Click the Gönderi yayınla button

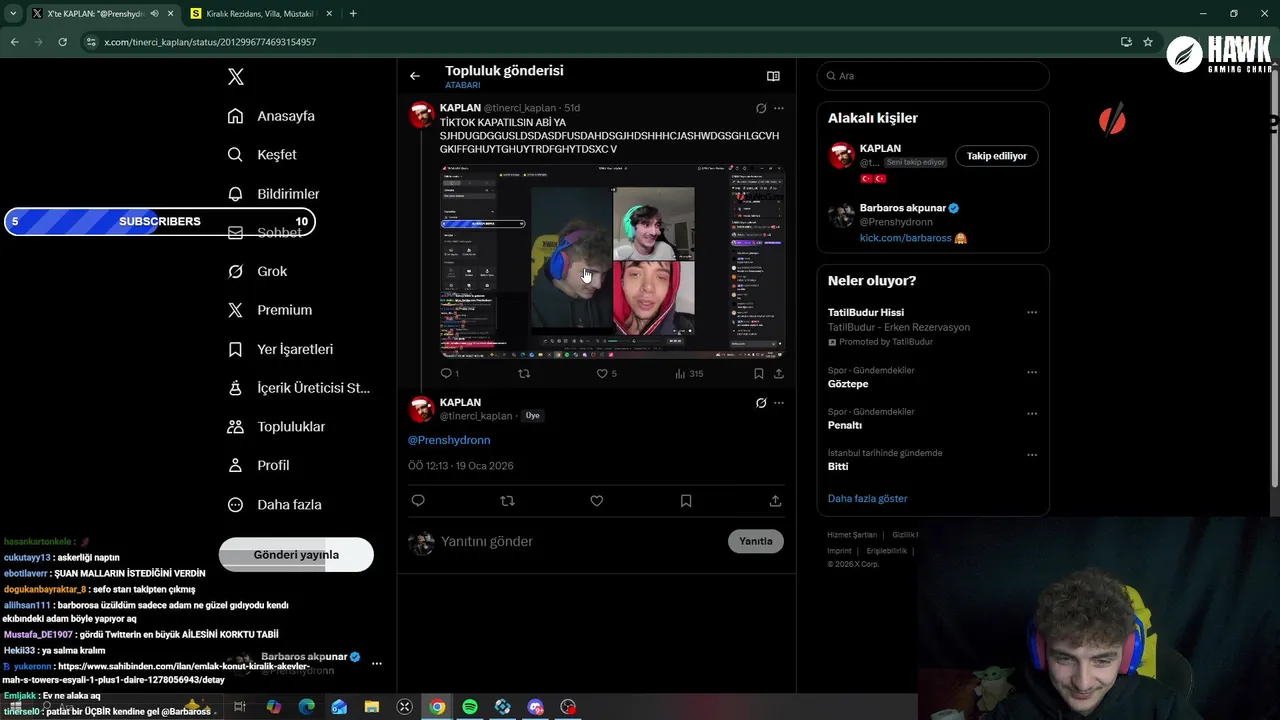click(x=296, y=555)
